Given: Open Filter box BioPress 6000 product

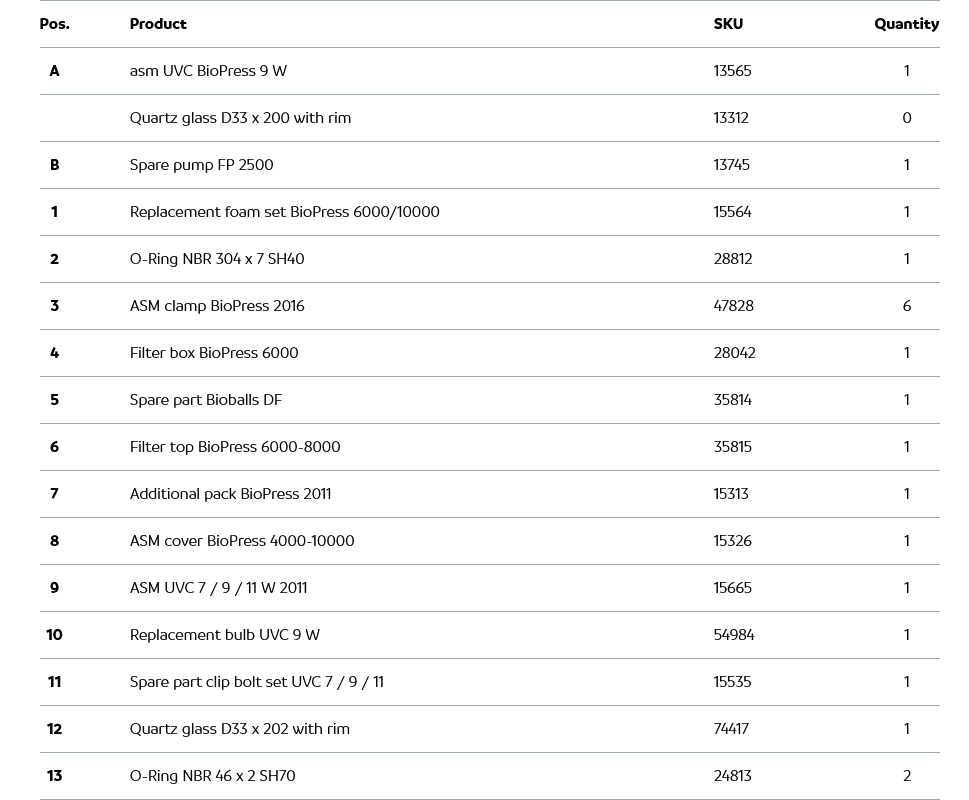Looking at the screenshot, I should [214, 353].
